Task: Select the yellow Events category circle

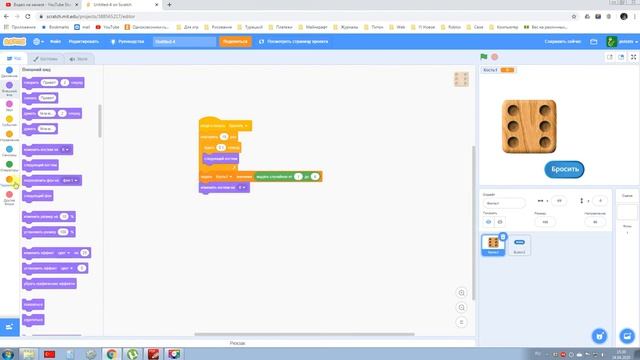Action: tap(9, 119)
